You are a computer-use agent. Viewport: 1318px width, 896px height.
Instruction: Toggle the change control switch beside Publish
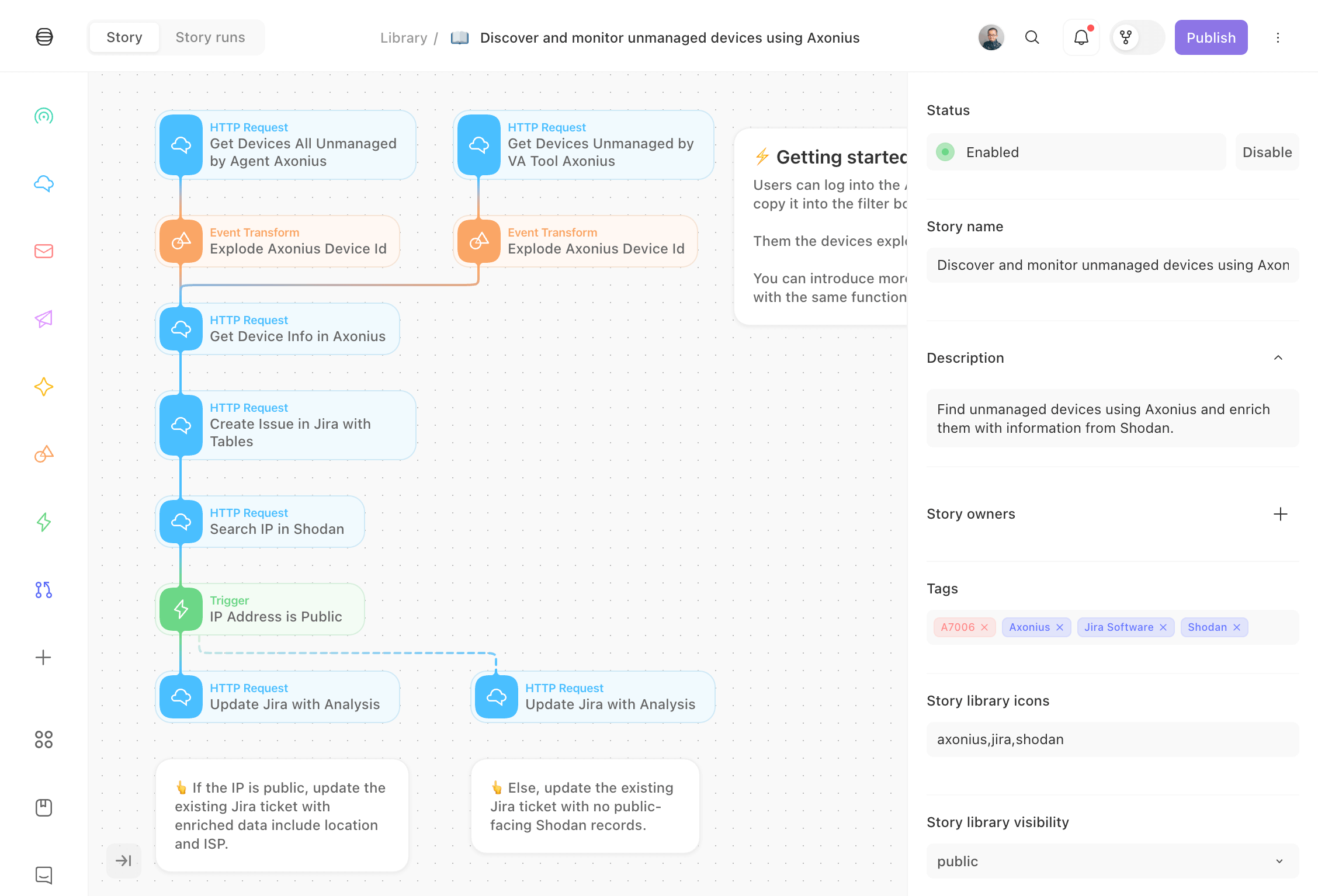1137,38
